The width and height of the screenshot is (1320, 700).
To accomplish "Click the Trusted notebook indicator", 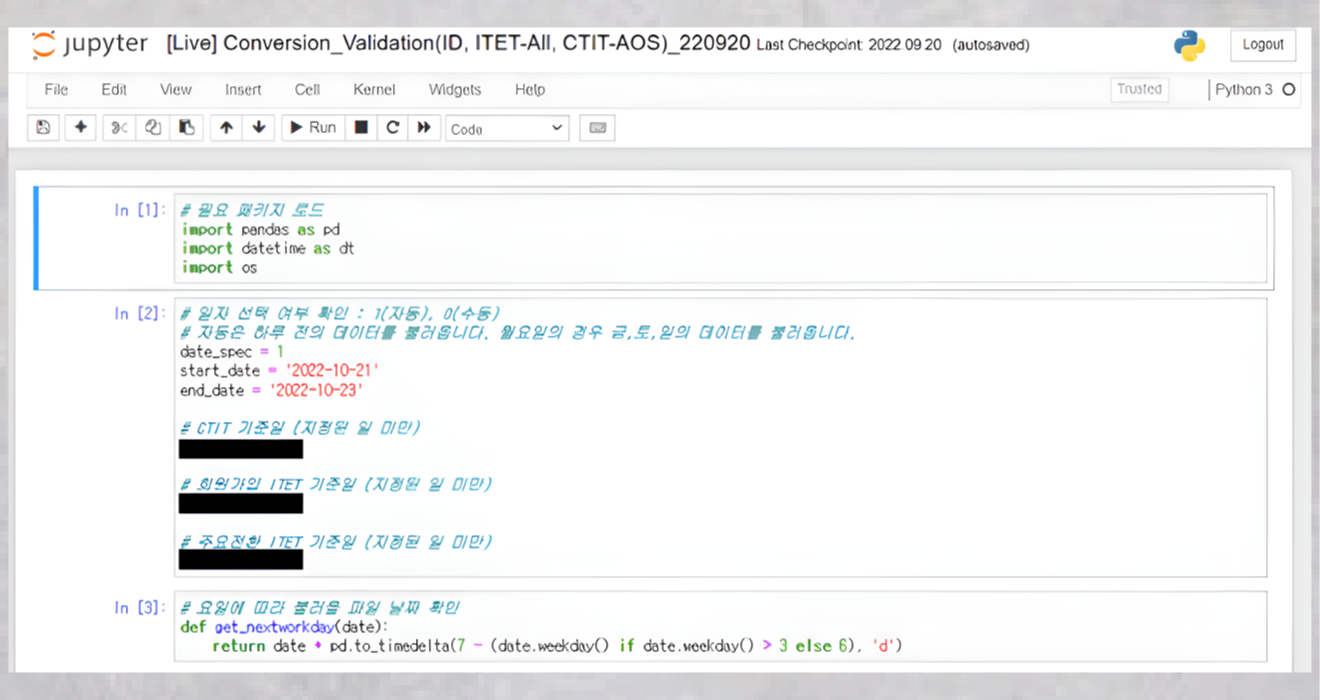I will (x=1140, y=89).
